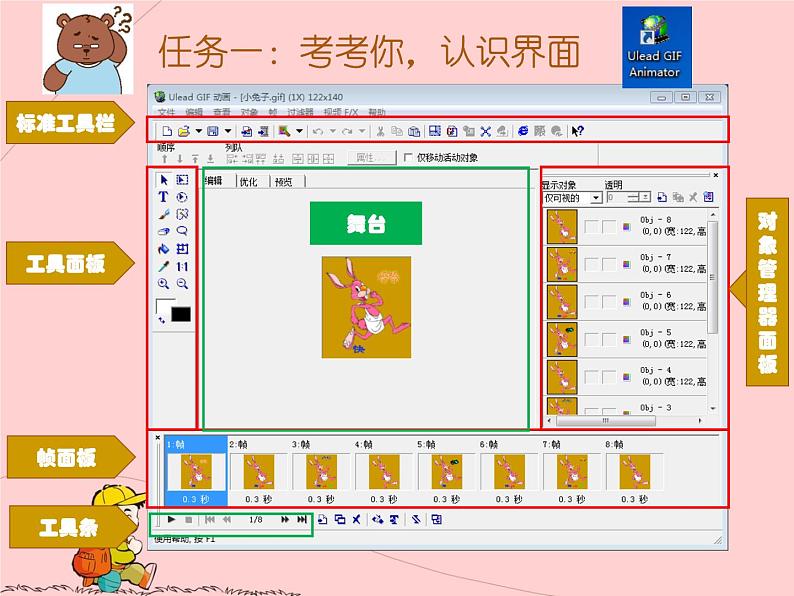Select frame 5 thumbnail in frame panel
This screenshot has height=596, width=794.
(447, 471)
